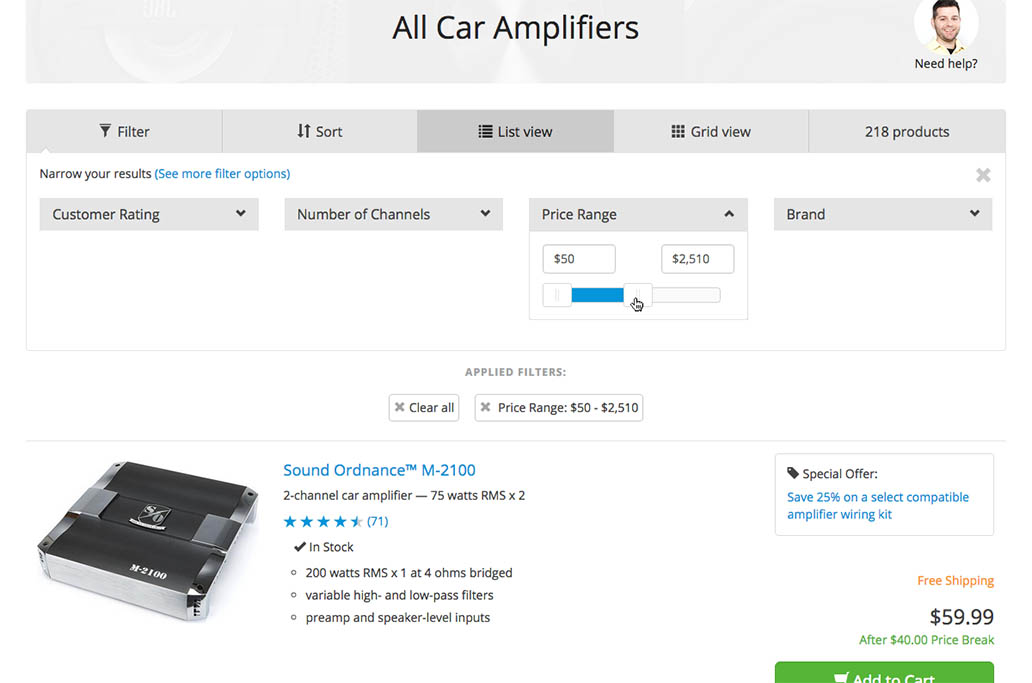Open the amplifier wiring kit savings offer
Screen dimensions: 1032x683
[x=877, y=505]
